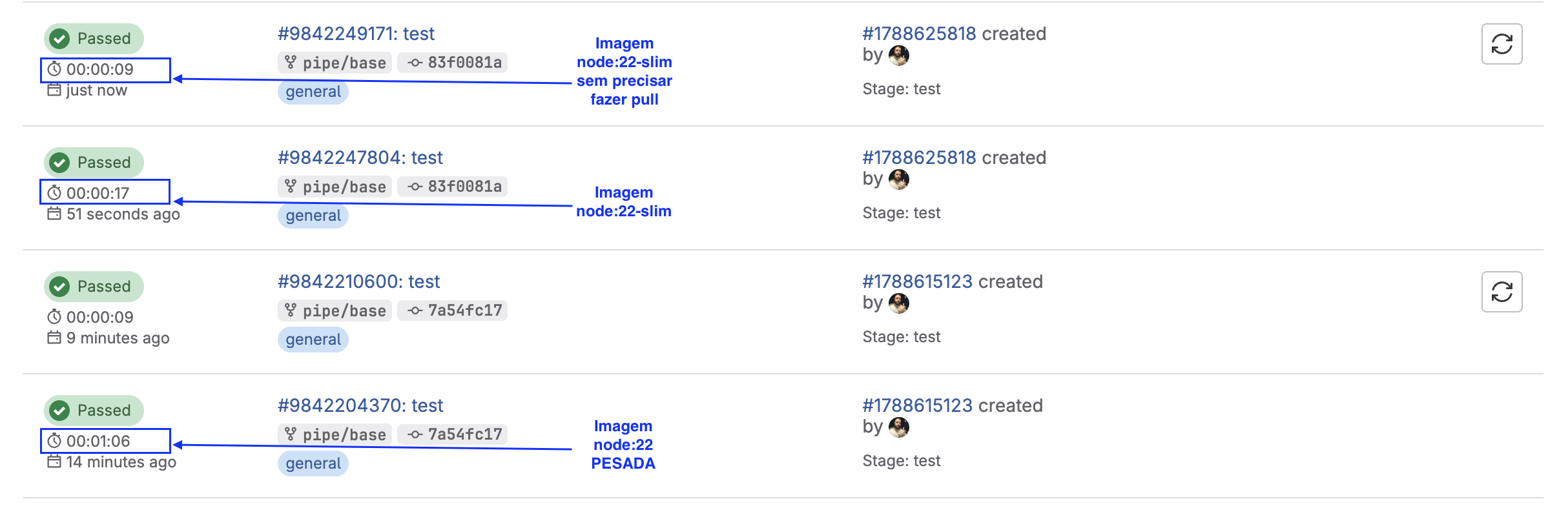The image size is (1568, 510).
Task: Click the Passed badge of job #9842210600
Action: [x=94, y=287]
